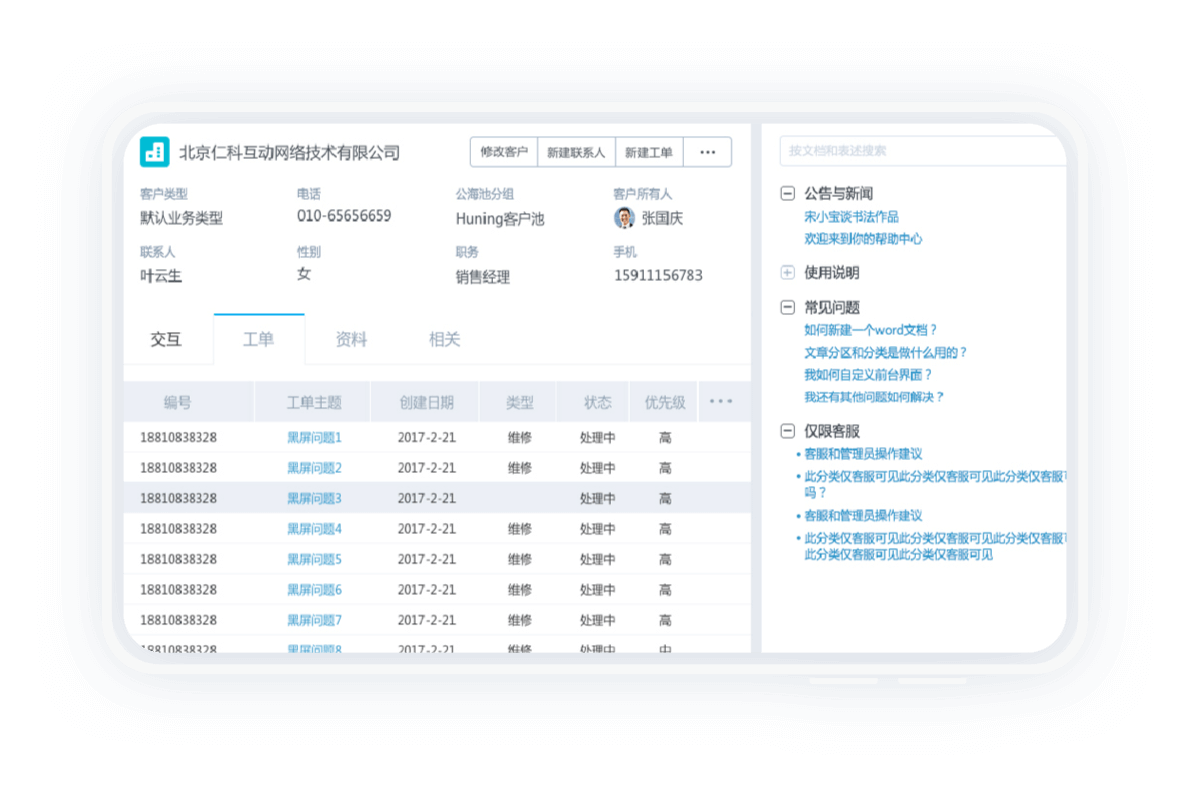Click the company logo icon
This screenshot has width=1190, height=786.
coord(155,151)
